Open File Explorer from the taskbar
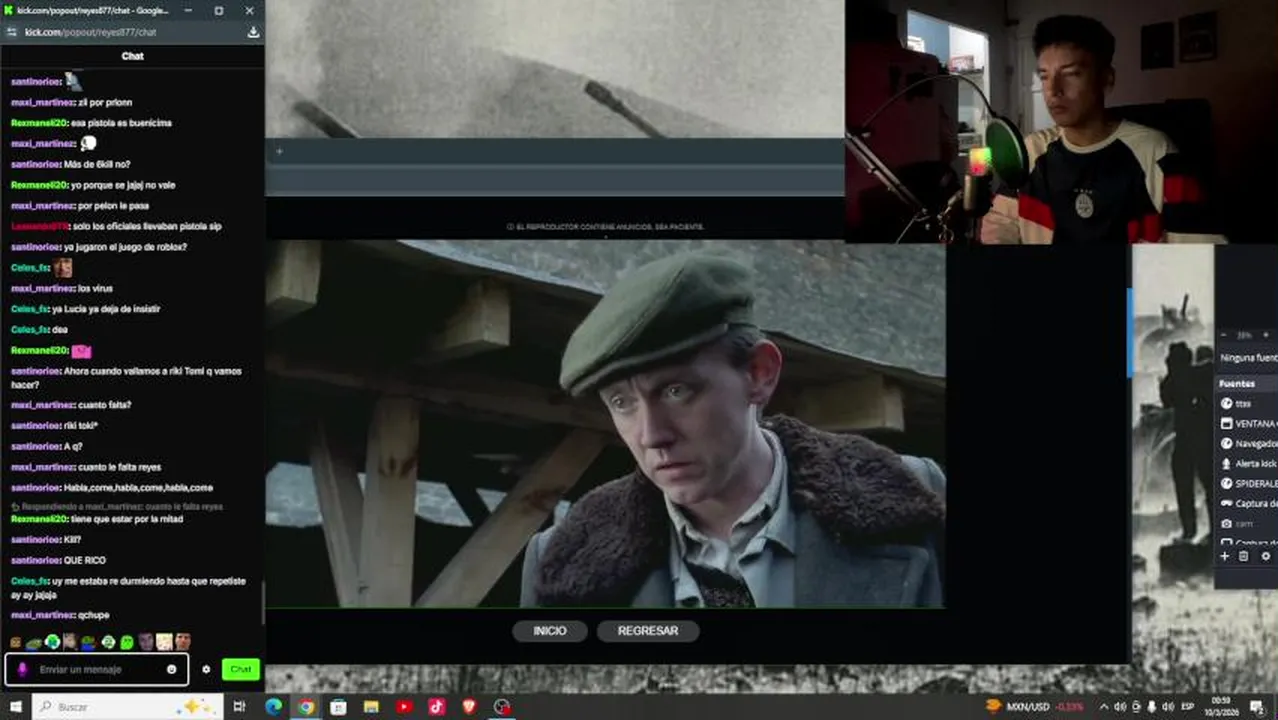The width and height of the screenshot is (1278, 720). click(371, 707)
